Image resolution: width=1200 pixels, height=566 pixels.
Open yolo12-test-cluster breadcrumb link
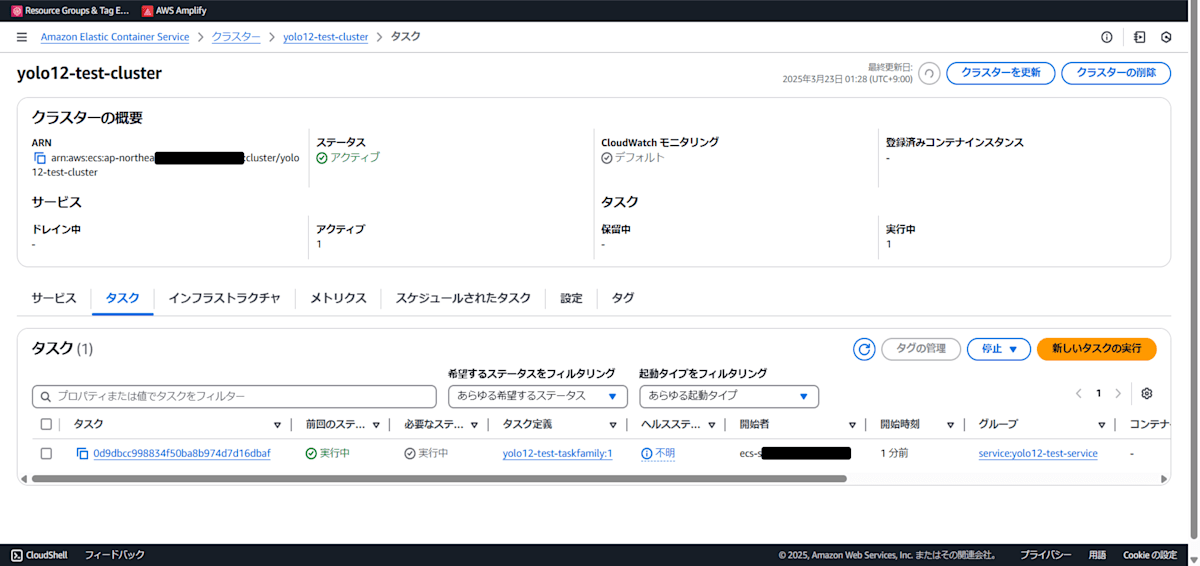pyautogui.click(x=326, y=37)
